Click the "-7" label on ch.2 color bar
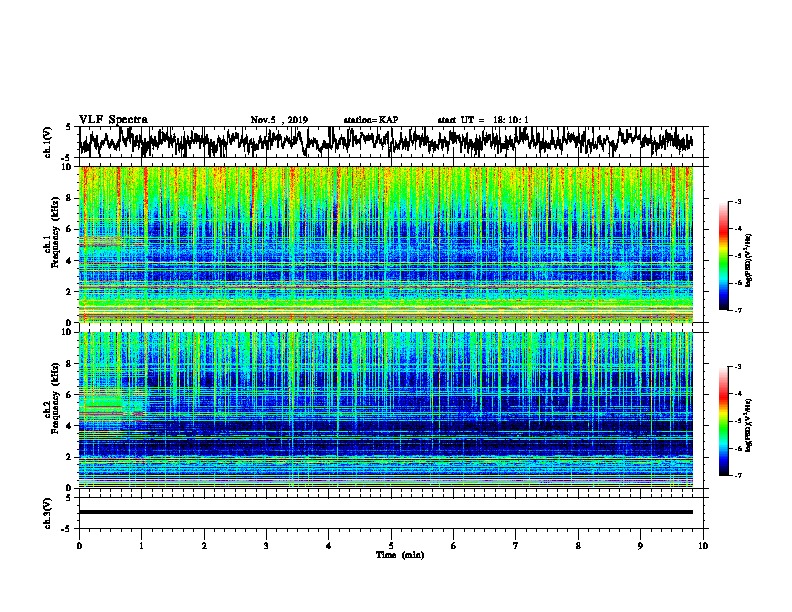The height and width of the screenshot is (612, 792). click(738, 475)
